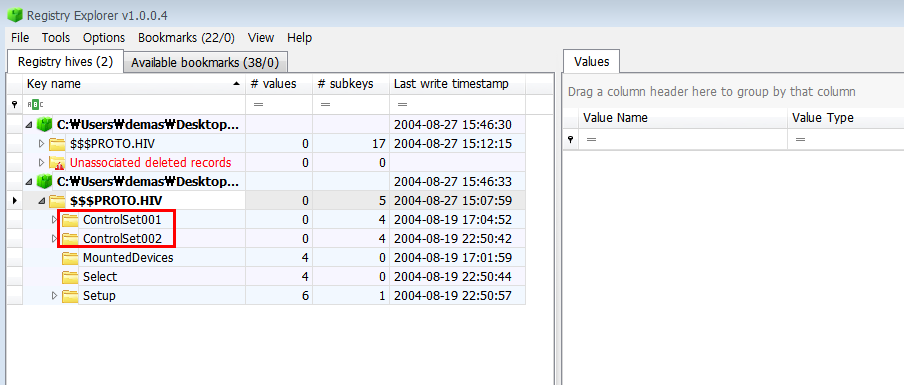Click timestamp 2004-08-27 15:12:15
The width and height of the screenshot is (904, 385).
(x=453, y=144)
